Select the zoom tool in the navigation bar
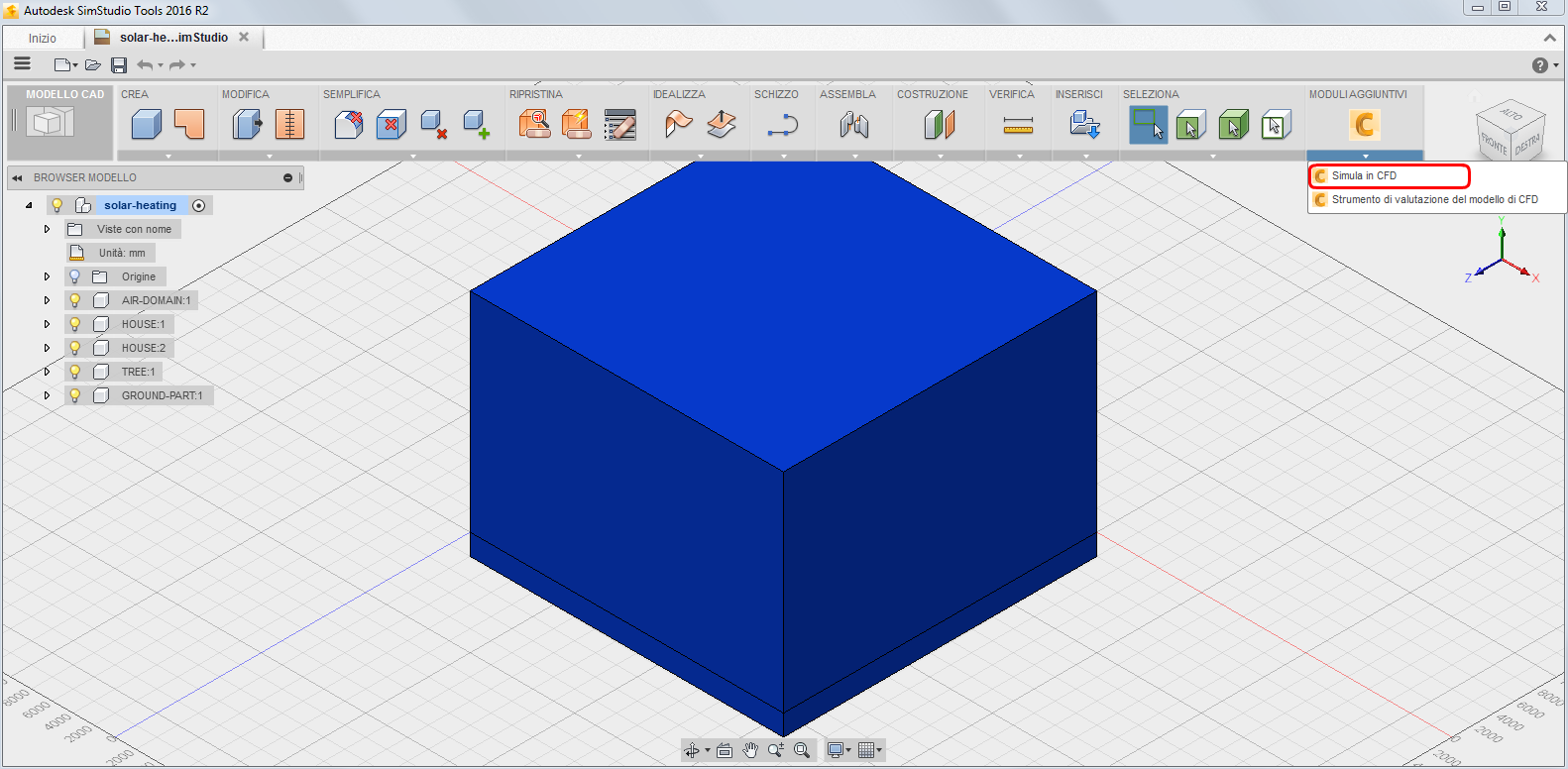The image size is (1568, 769). click(776, 750)
